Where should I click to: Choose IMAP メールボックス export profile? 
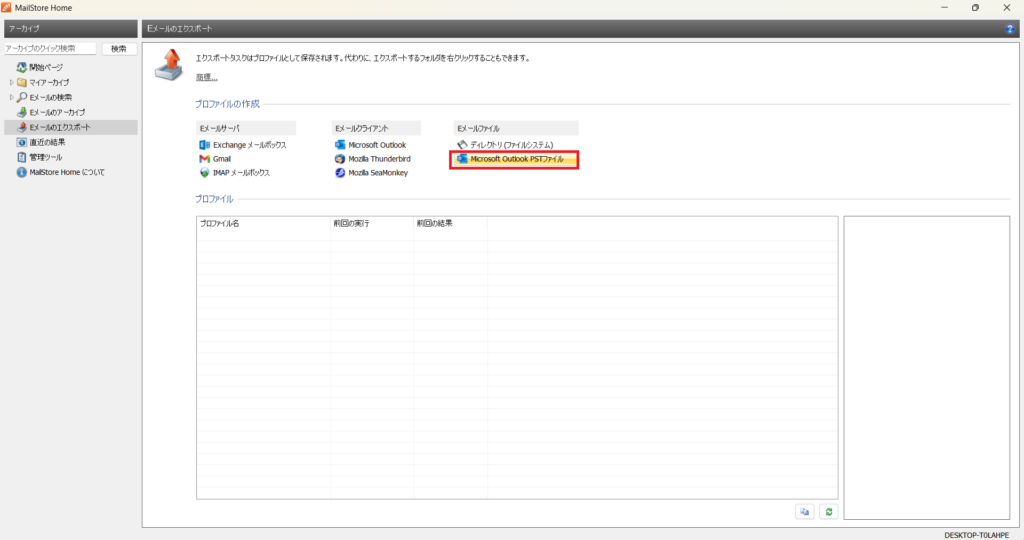point(241,173)
